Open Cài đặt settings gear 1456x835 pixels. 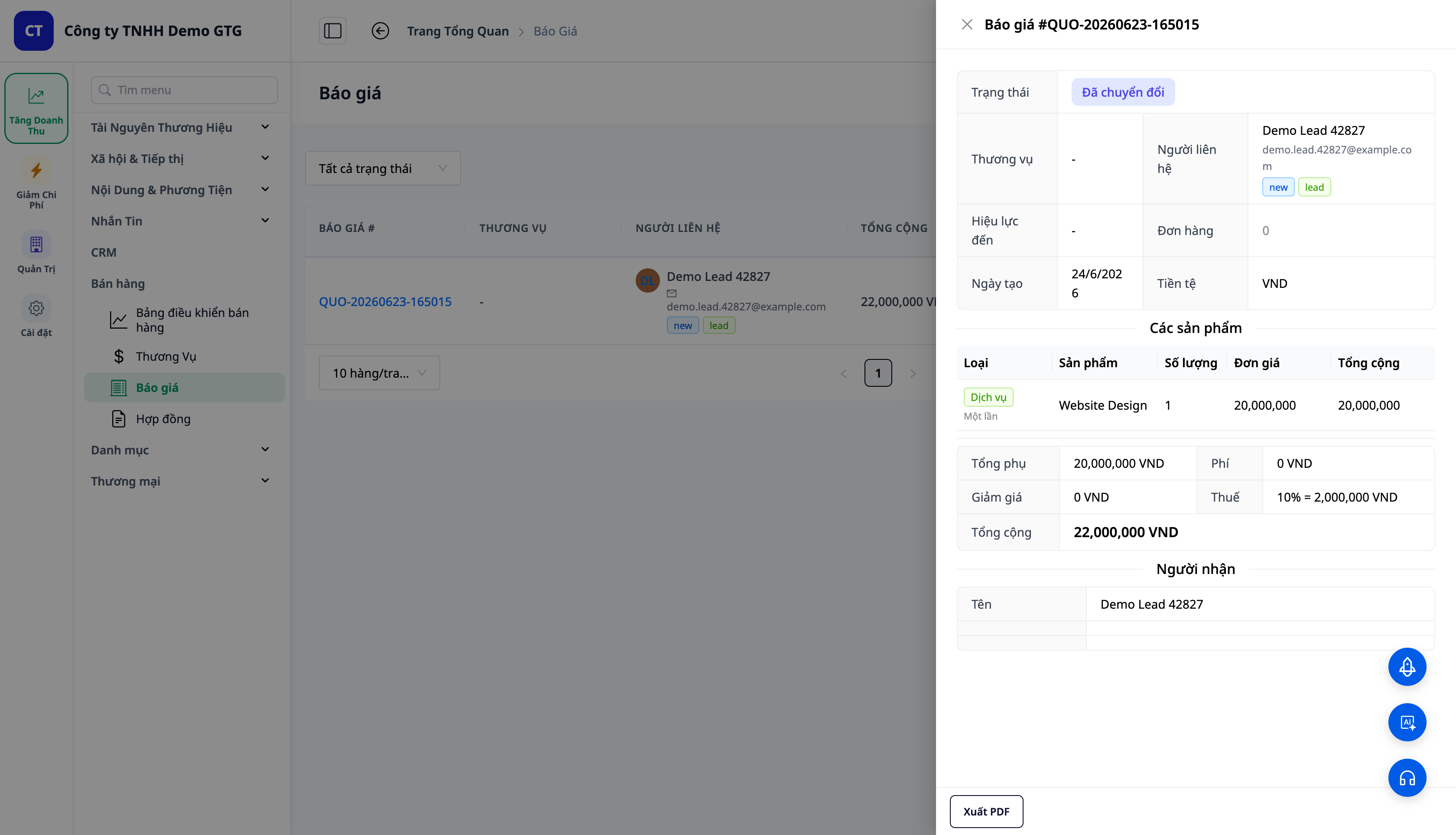point(36,316)
